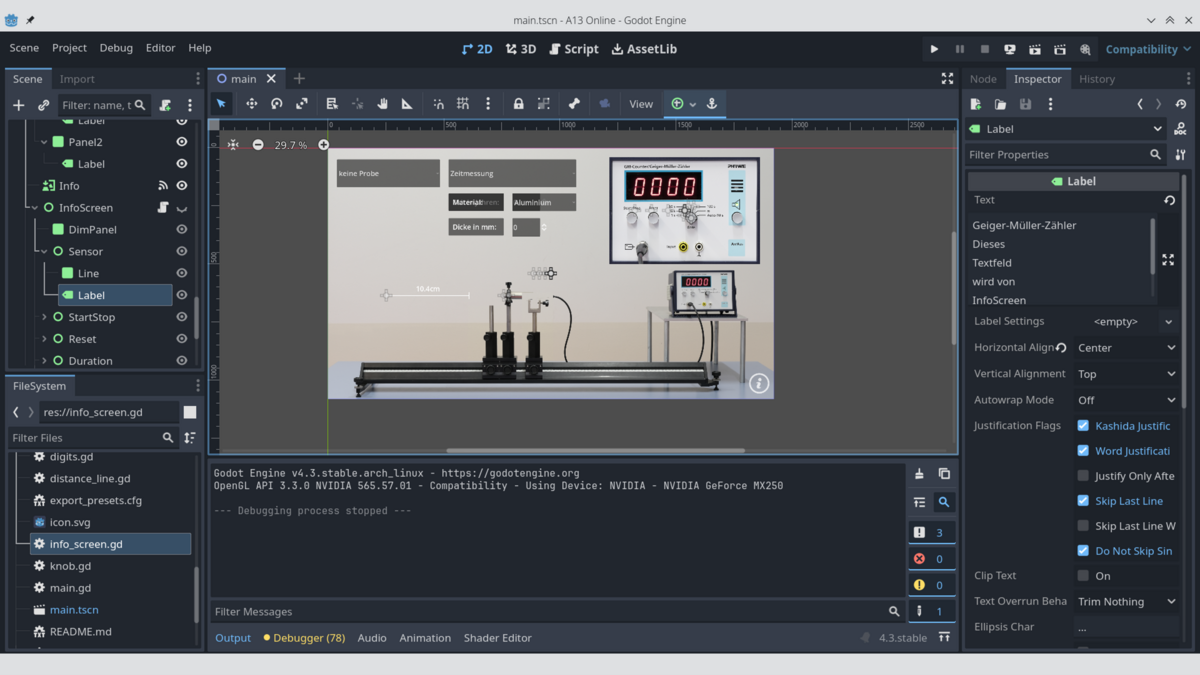Open the AssetLib workspace
The height and width of the screenshot is (675, 1200).
[x=644, y=49]
